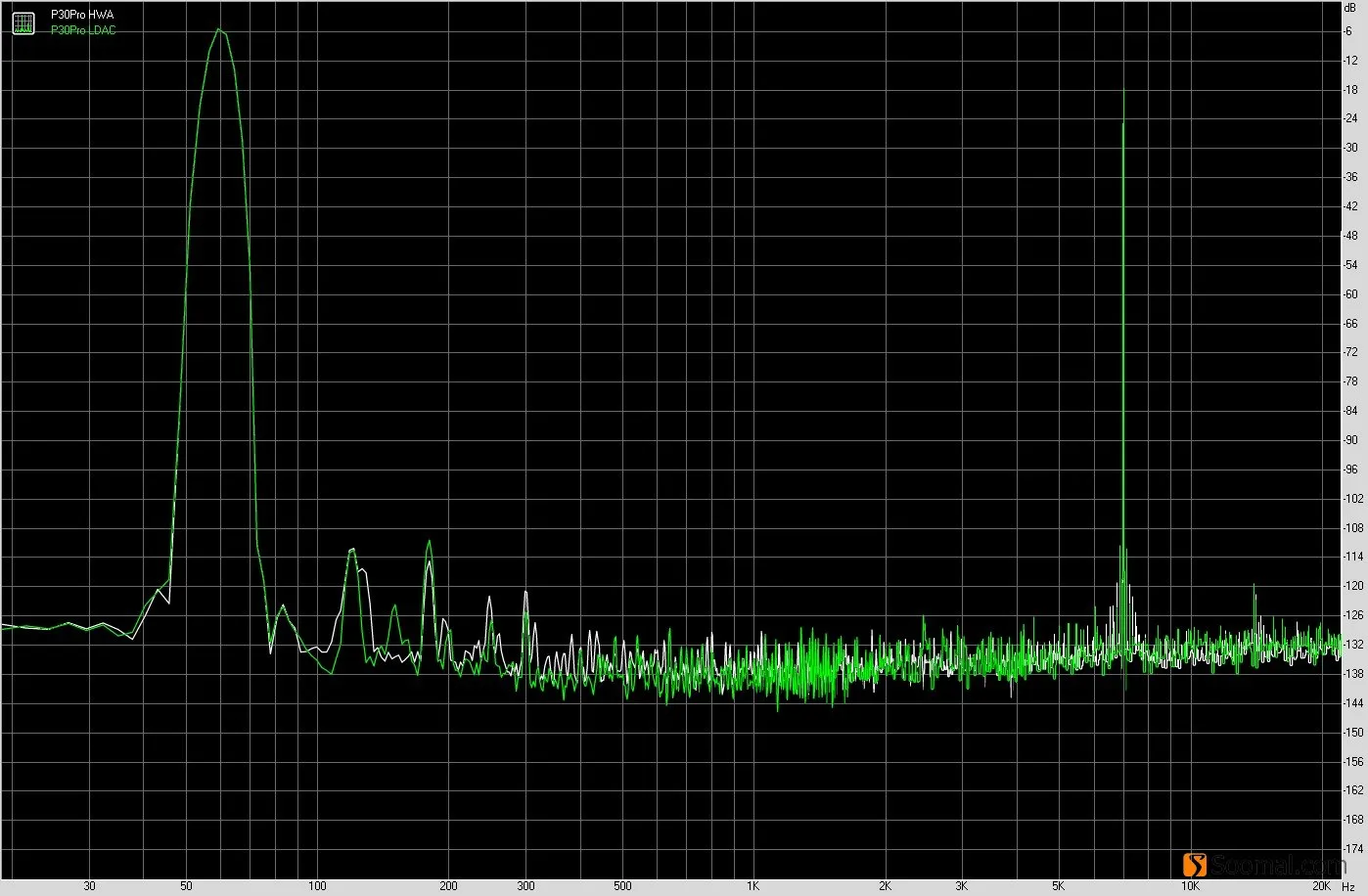Click the 100 frequency axis label
Image resolution: width=1368 pixels, height=896 pixels.
[x=317, y=886]
